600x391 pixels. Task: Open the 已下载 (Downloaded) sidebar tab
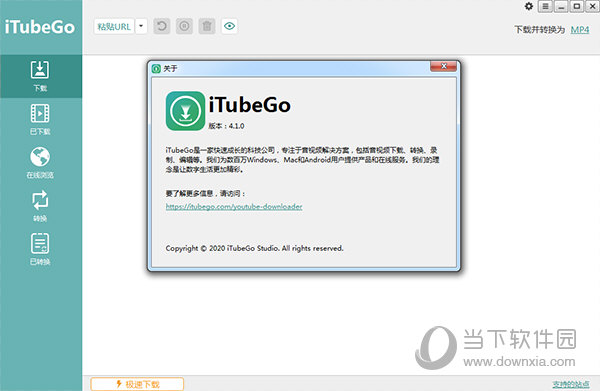[40, 119]
